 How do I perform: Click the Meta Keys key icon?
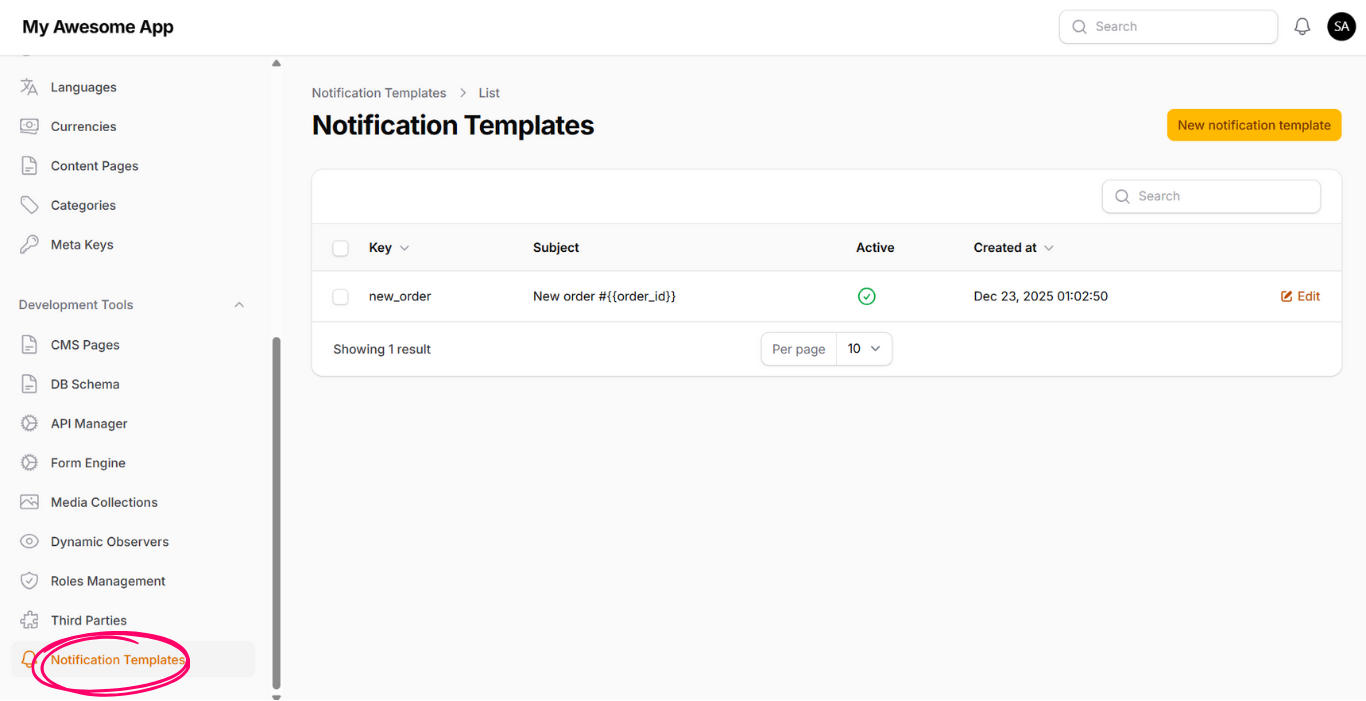coord(29,244)
